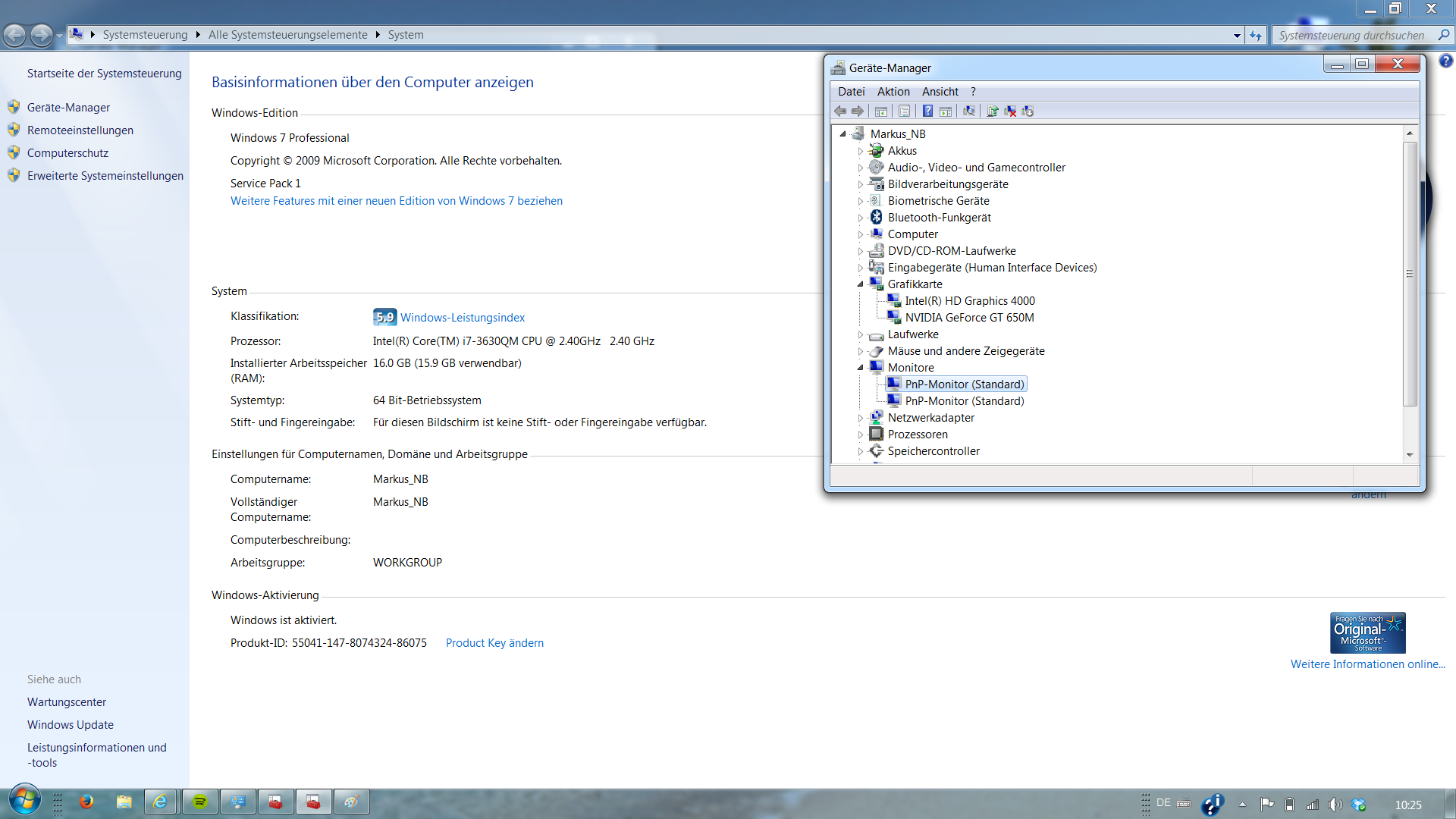Image resolution: width=1456 pixels, height=819 pixels.
Task: Click disable device toolbar icon
Action: coord(1028,111)
